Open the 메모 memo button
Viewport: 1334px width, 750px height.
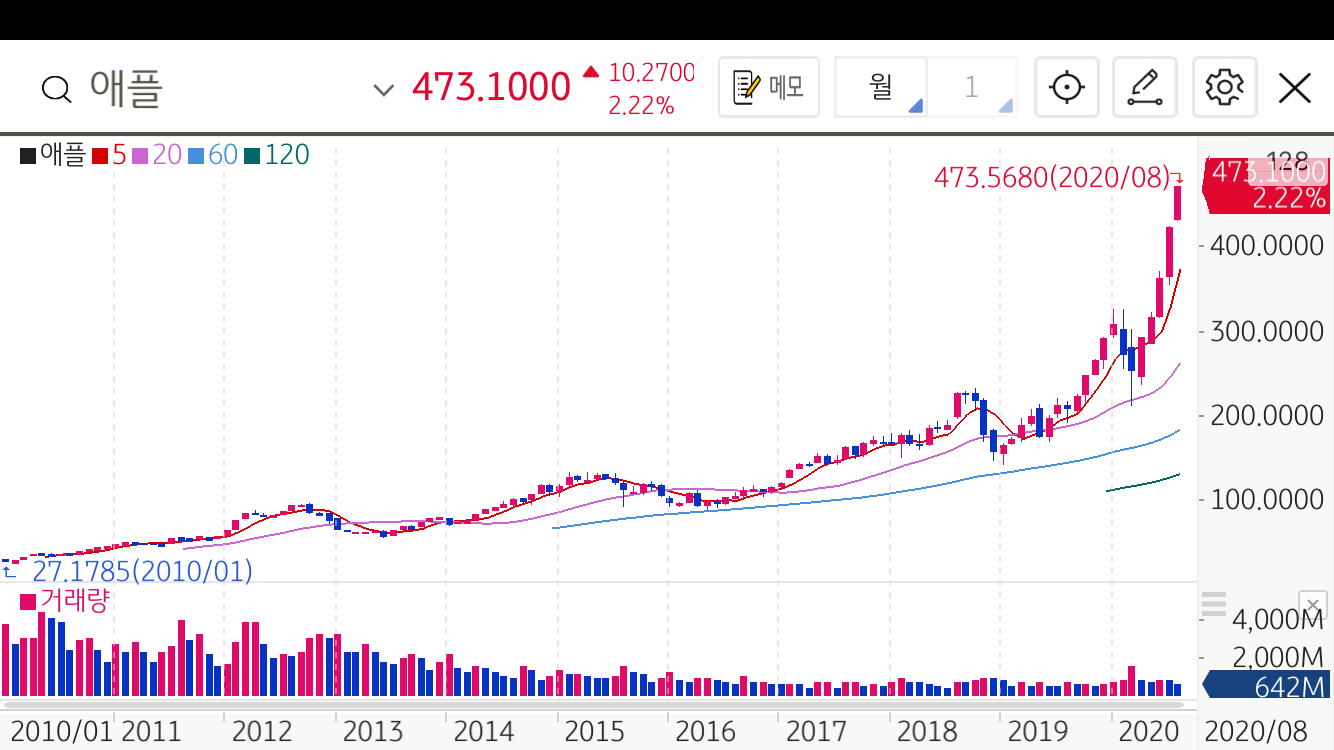pos(769,87)
